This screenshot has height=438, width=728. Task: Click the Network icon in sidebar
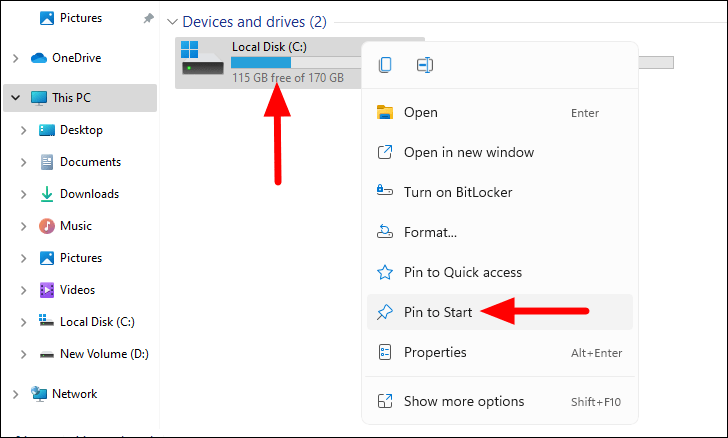click(39, 394)
